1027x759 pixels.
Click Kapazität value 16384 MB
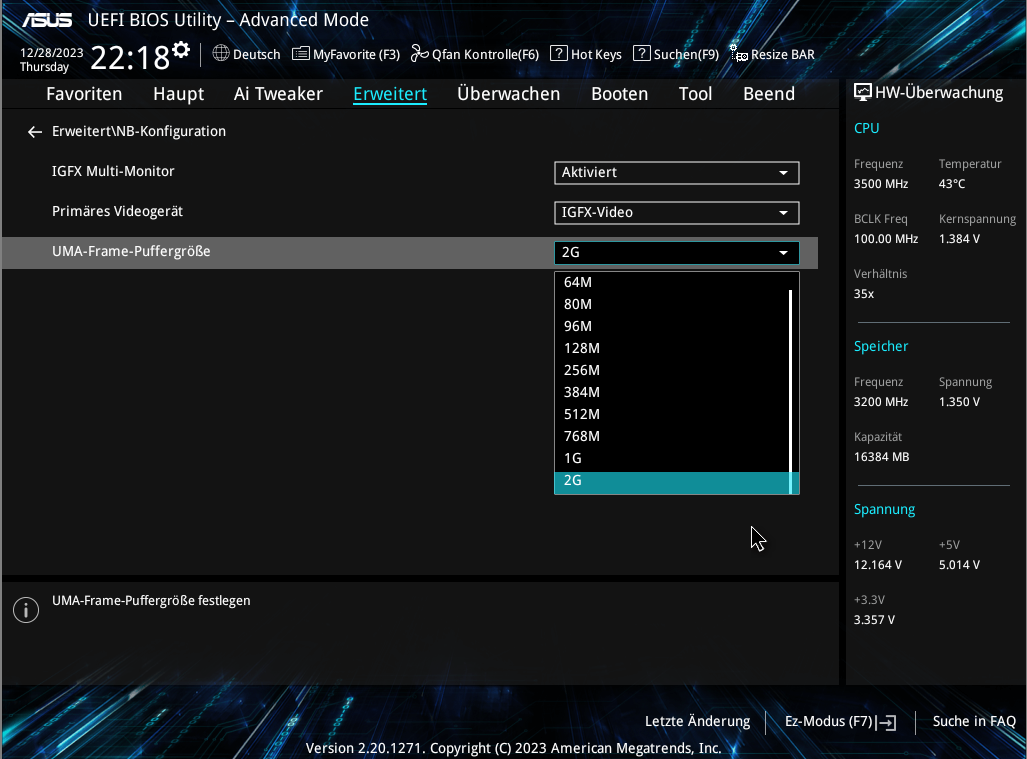[882, 457]
